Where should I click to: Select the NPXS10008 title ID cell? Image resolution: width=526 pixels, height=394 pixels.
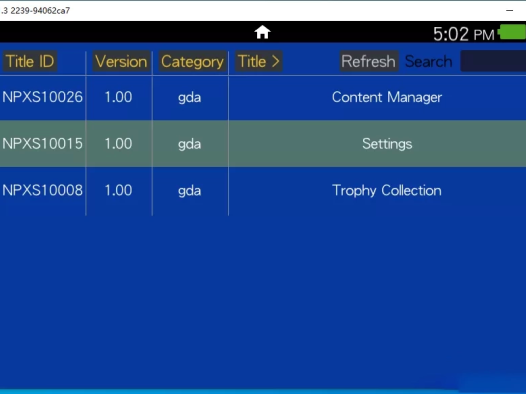(x=42, y=190)
